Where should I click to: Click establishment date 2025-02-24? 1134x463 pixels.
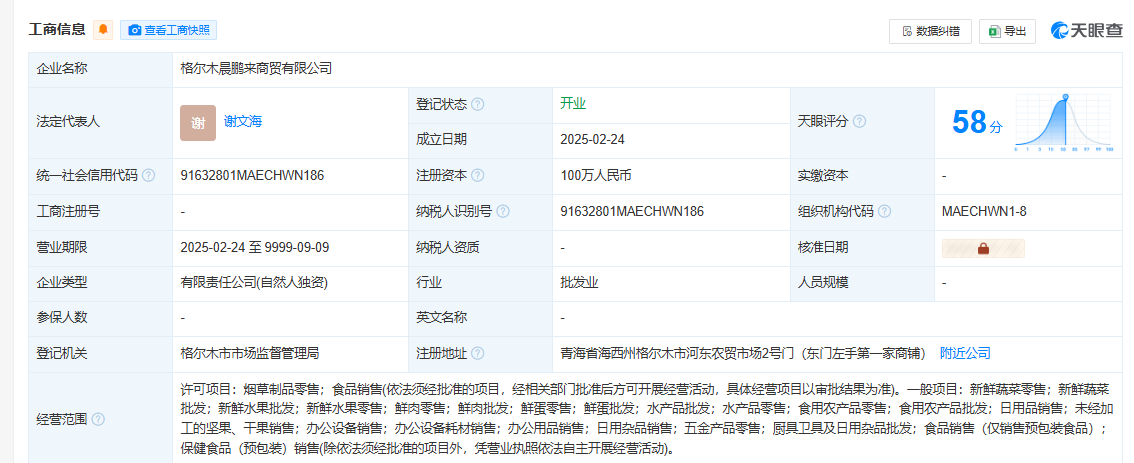[594, 140]
